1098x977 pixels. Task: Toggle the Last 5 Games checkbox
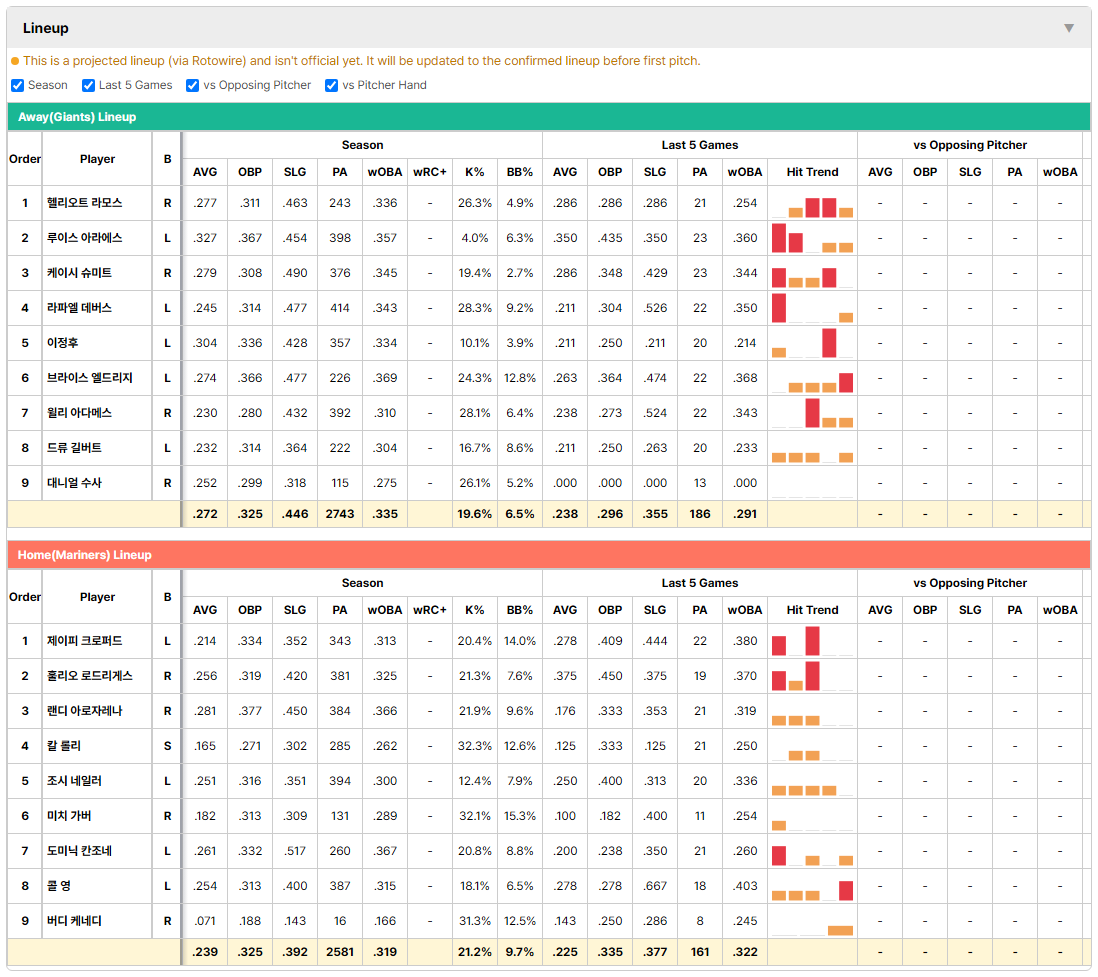pos(88,85)
